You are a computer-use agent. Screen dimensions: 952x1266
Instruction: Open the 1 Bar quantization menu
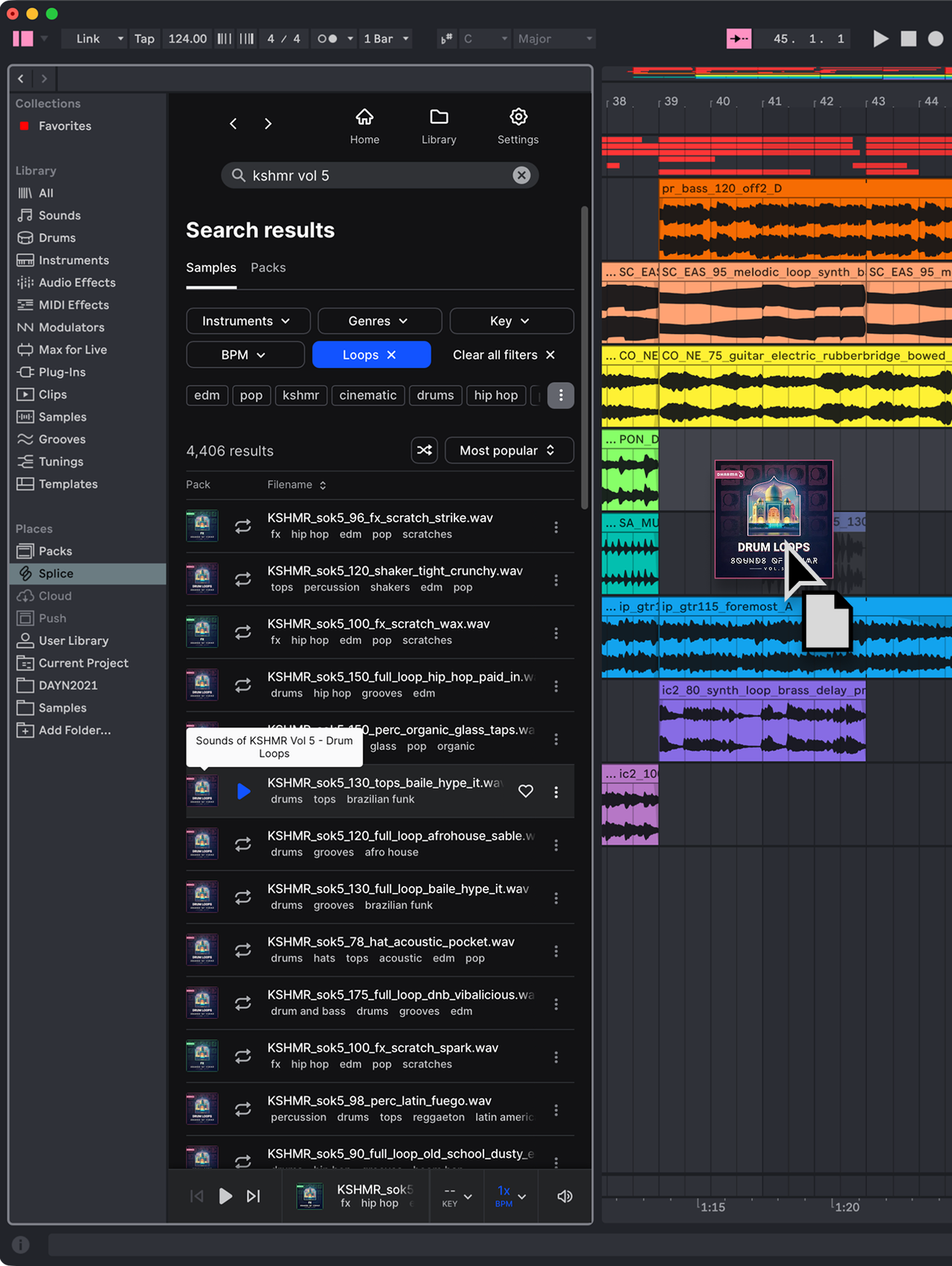tap(386, 39)
